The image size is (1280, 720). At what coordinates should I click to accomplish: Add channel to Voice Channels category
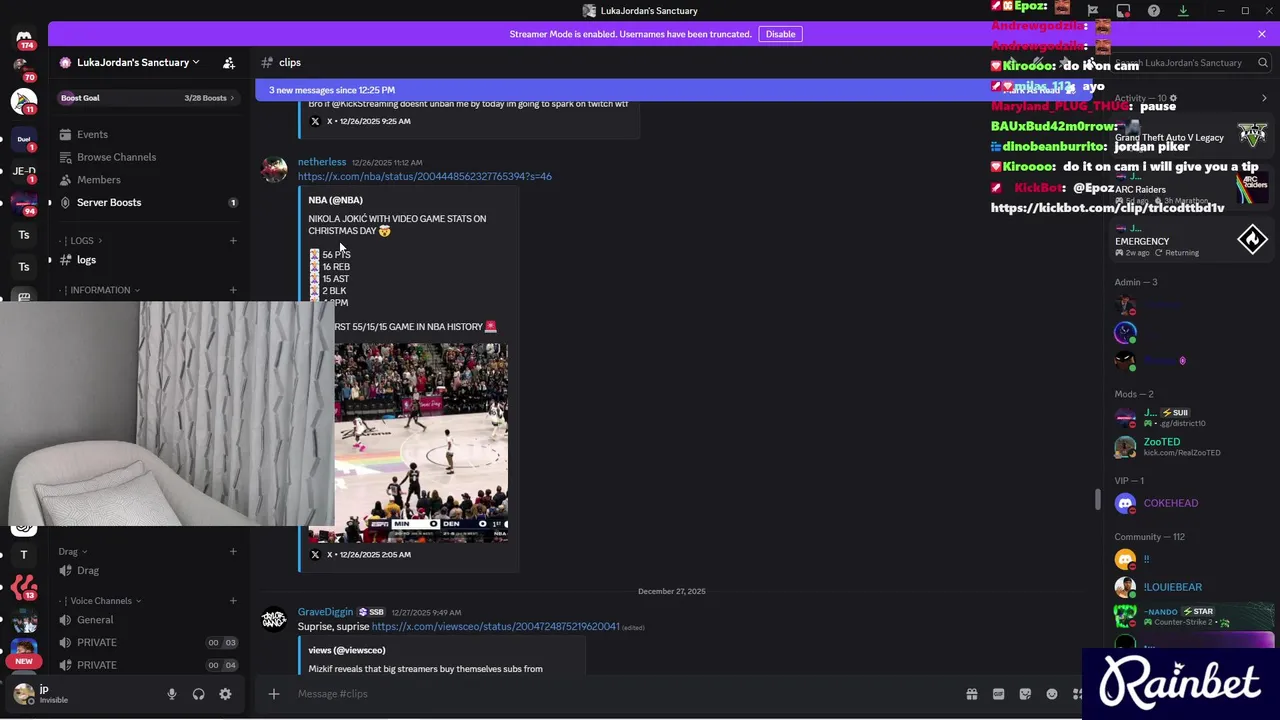click(233, 601)
